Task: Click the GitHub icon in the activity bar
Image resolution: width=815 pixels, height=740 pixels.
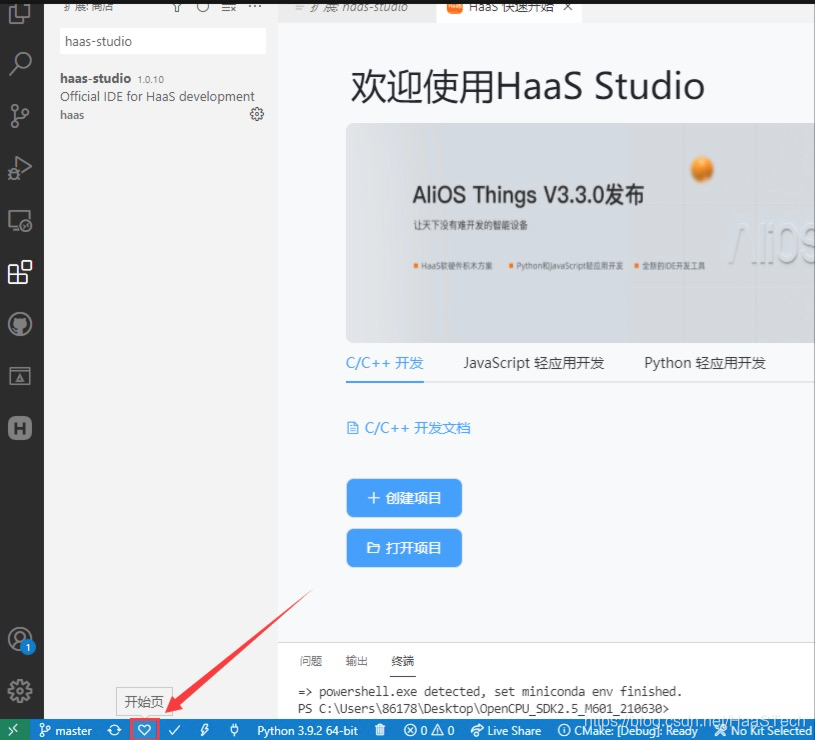Action: pyautogui.click(x=22, y=323)
